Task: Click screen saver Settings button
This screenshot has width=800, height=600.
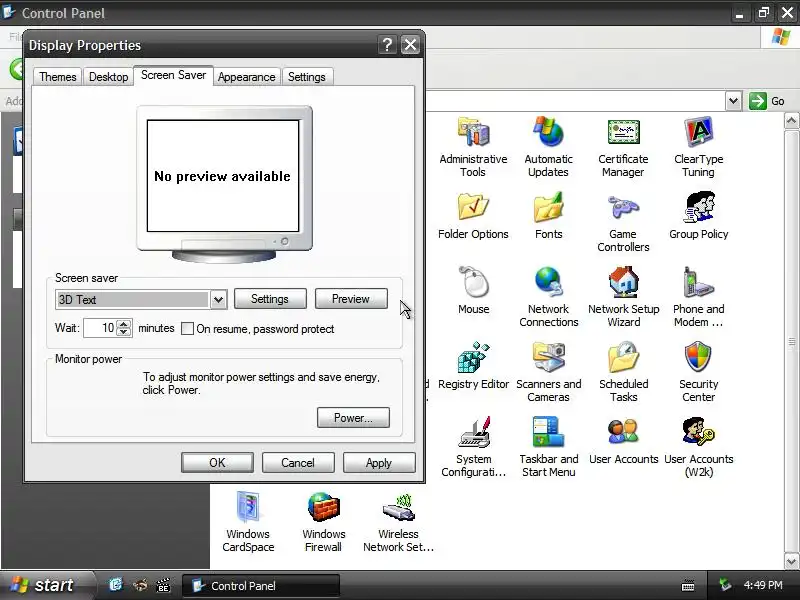Action: (270, 299)
